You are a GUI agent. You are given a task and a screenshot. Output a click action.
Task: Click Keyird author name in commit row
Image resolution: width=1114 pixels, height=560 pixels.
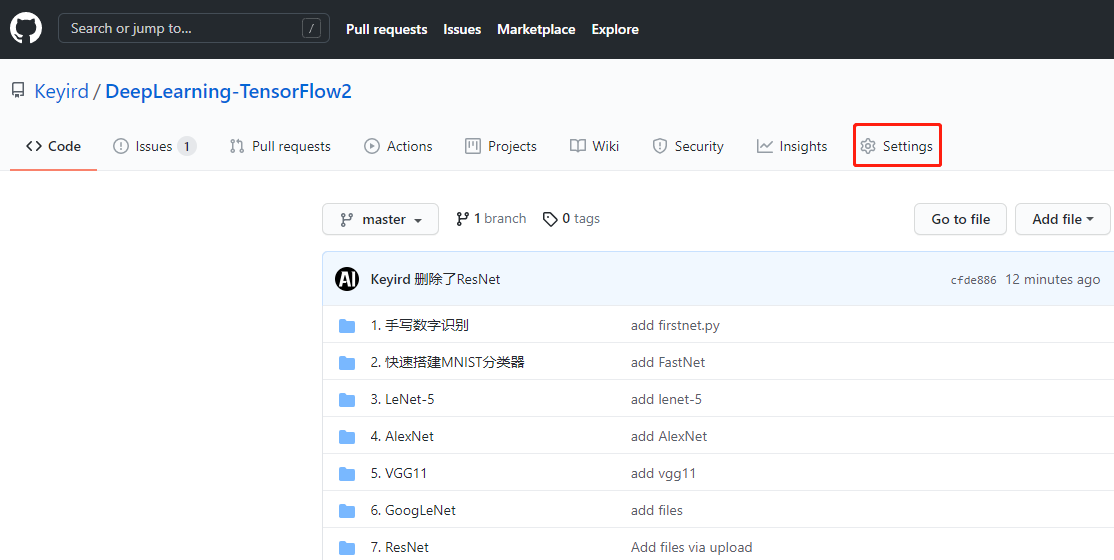coord(390,279)
